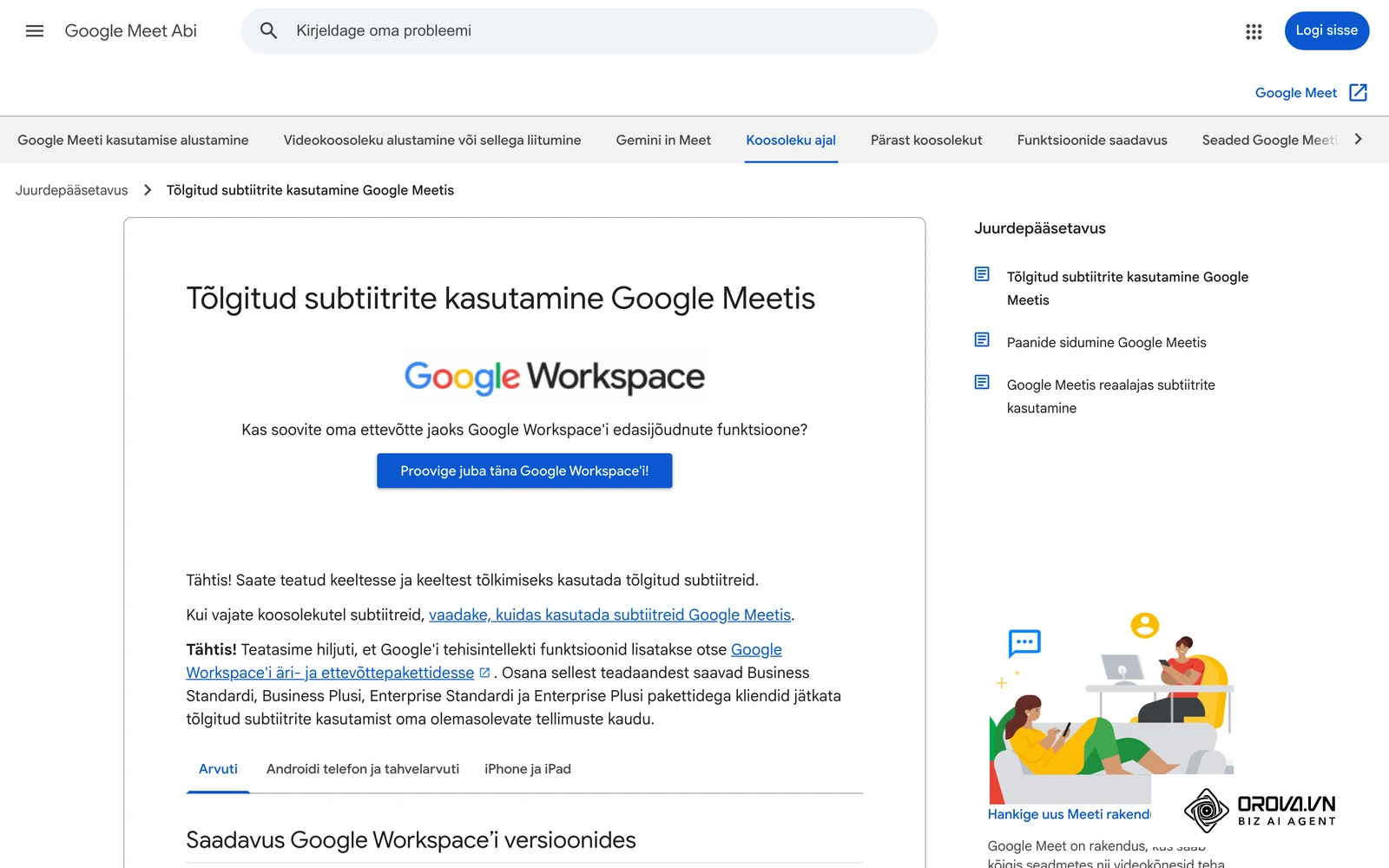Image resolution: width=1389 pixels, height=868 pixels.
Task: Select the Gemini in Meet tab
Action: click(663, 140)
